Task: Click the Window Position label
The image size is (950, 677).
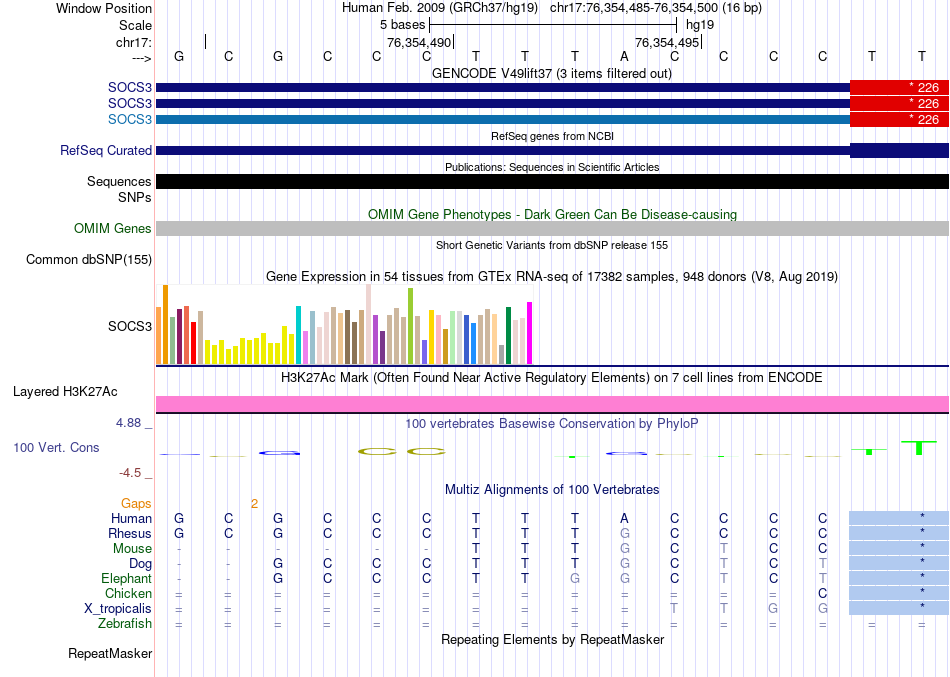Action: point(104,8)
